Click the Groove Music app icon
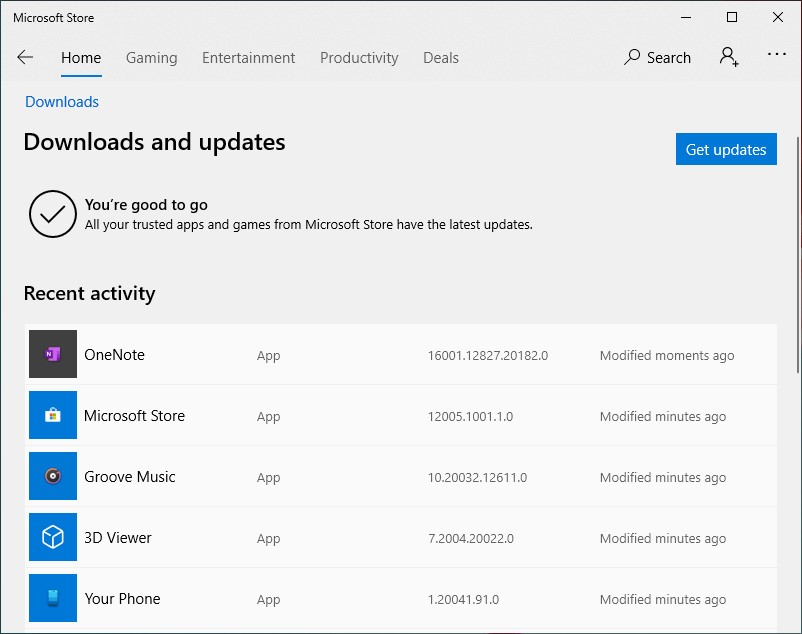802x634 pixels. click(53, 477)
